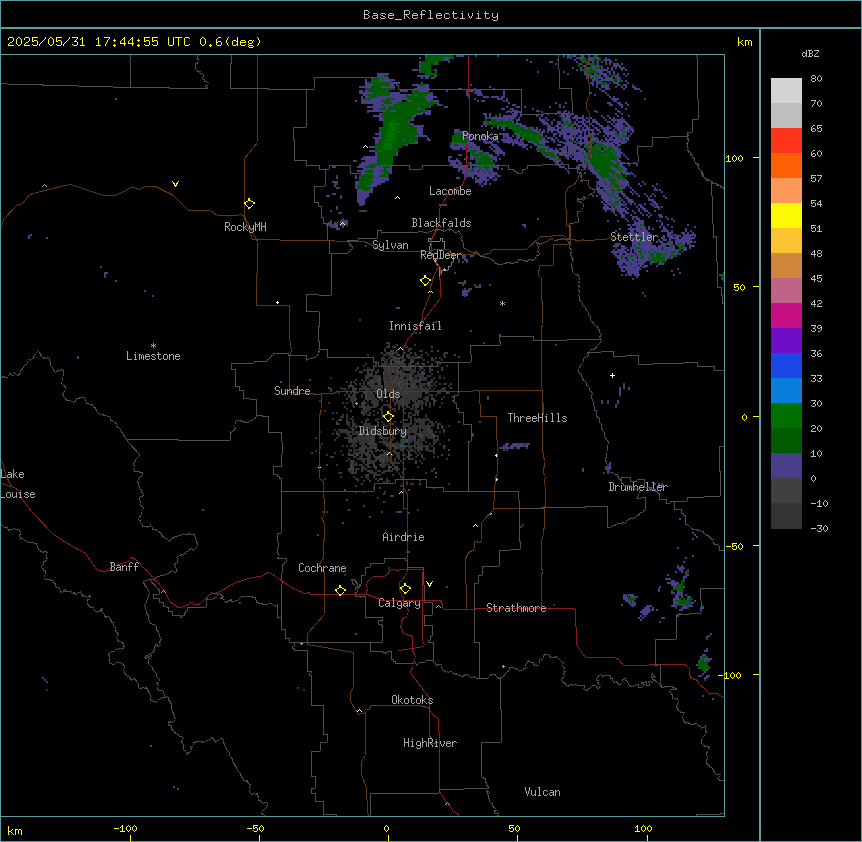Click the Airdrie city label
Screen dimensions: 862x842
[x=404, y=537]
